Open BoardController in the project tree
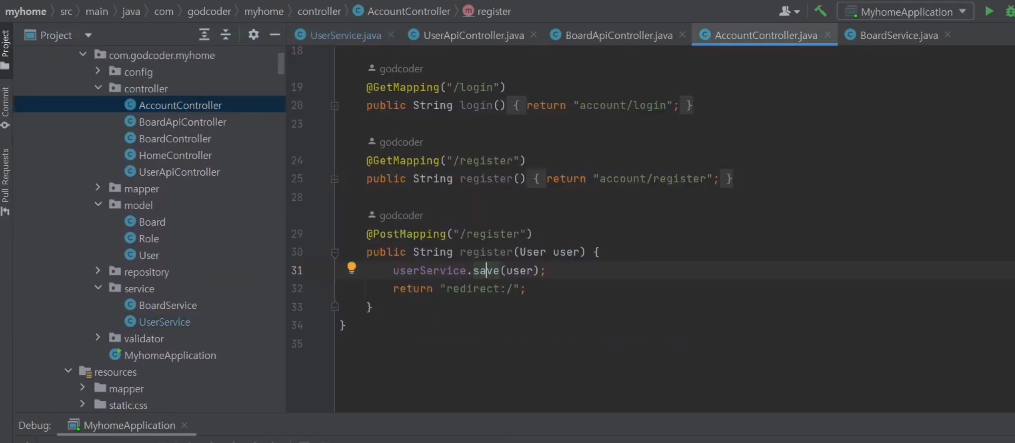This screenshot has width=1015, height=443. click(x=175, y=139)
